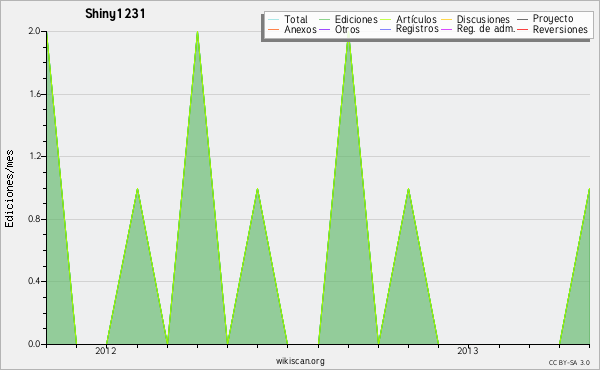
Task: Click the wikiscan.org text below chart
Action: pos(300,361)
